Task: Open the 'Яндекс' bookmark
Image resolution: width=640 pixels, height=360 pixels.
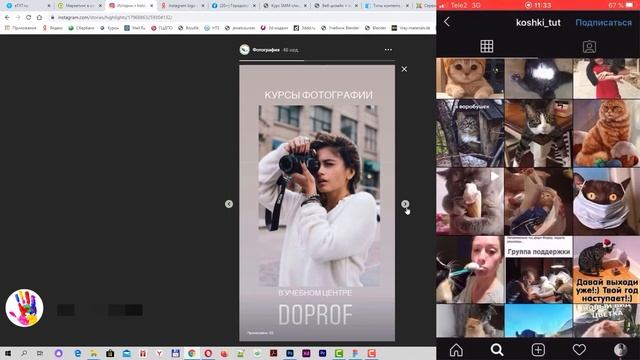Action: (53, 28)
